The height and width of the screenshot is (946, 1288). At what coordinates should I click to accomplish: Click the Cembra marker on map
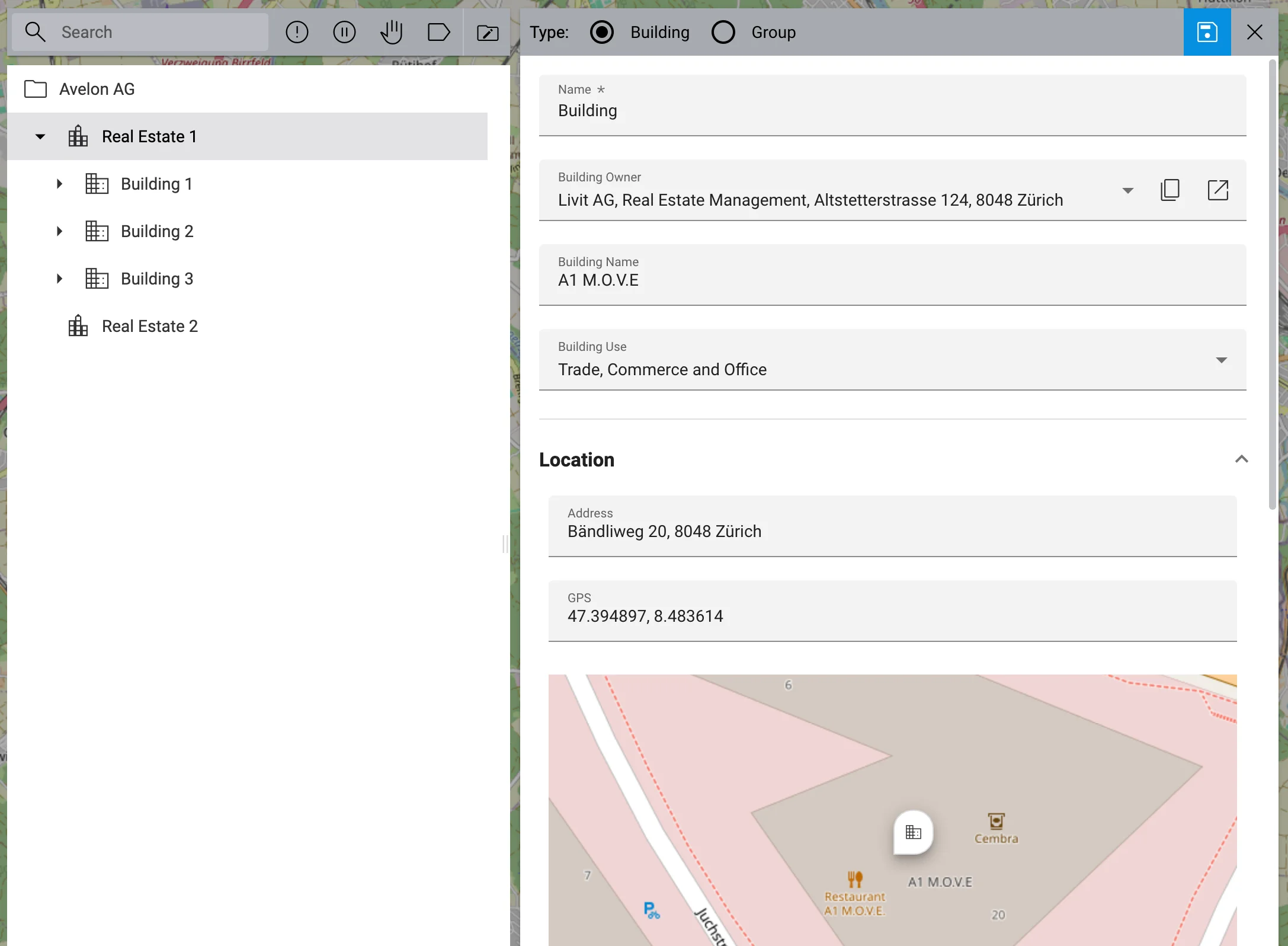[x=997, y=828]
